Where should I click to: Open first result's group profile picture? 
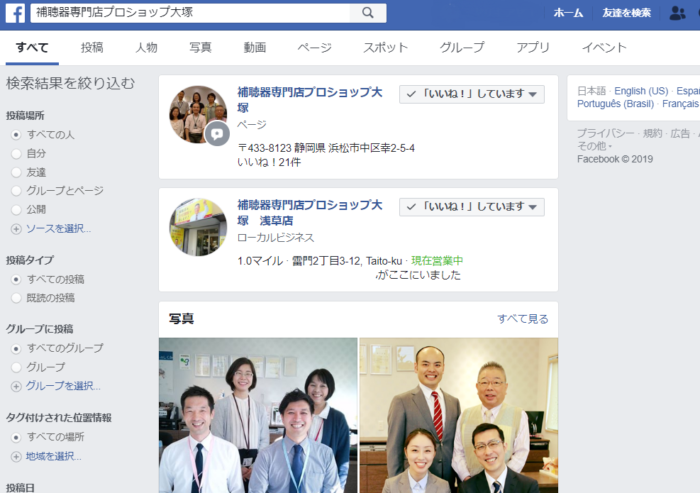(198, 114)
